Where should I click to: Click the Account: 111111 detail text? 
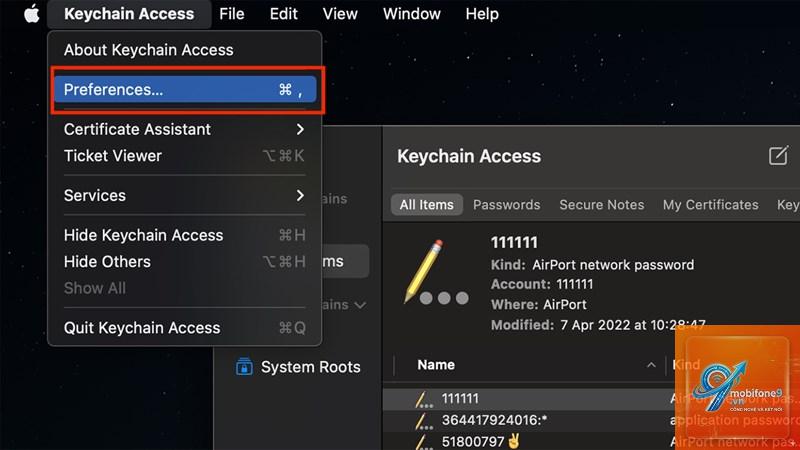pyautogui.click(x=542, y=284)
